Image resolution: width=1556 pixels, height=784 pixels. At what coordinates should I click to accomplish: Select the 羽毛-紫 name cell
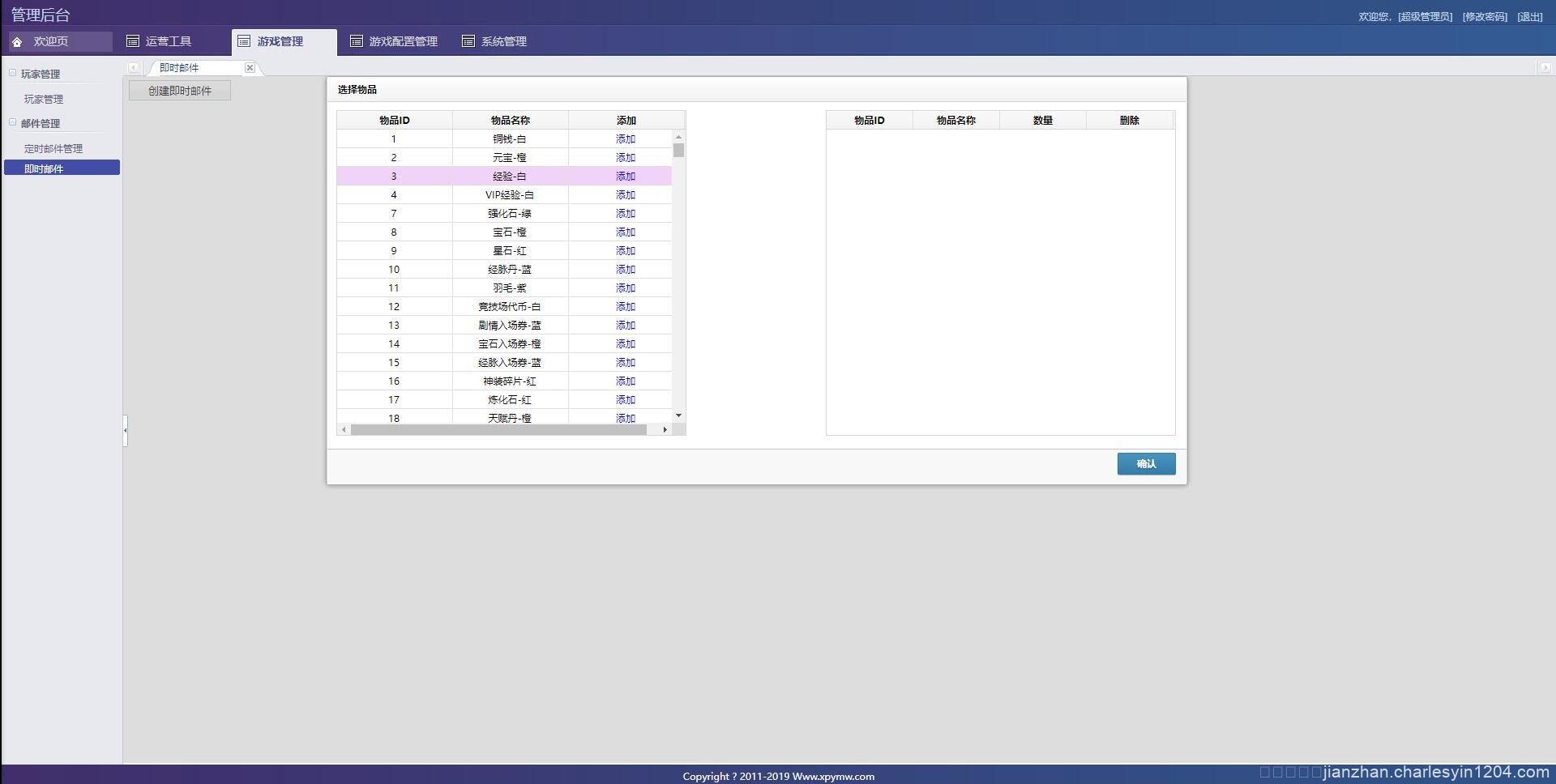(511, 288)
